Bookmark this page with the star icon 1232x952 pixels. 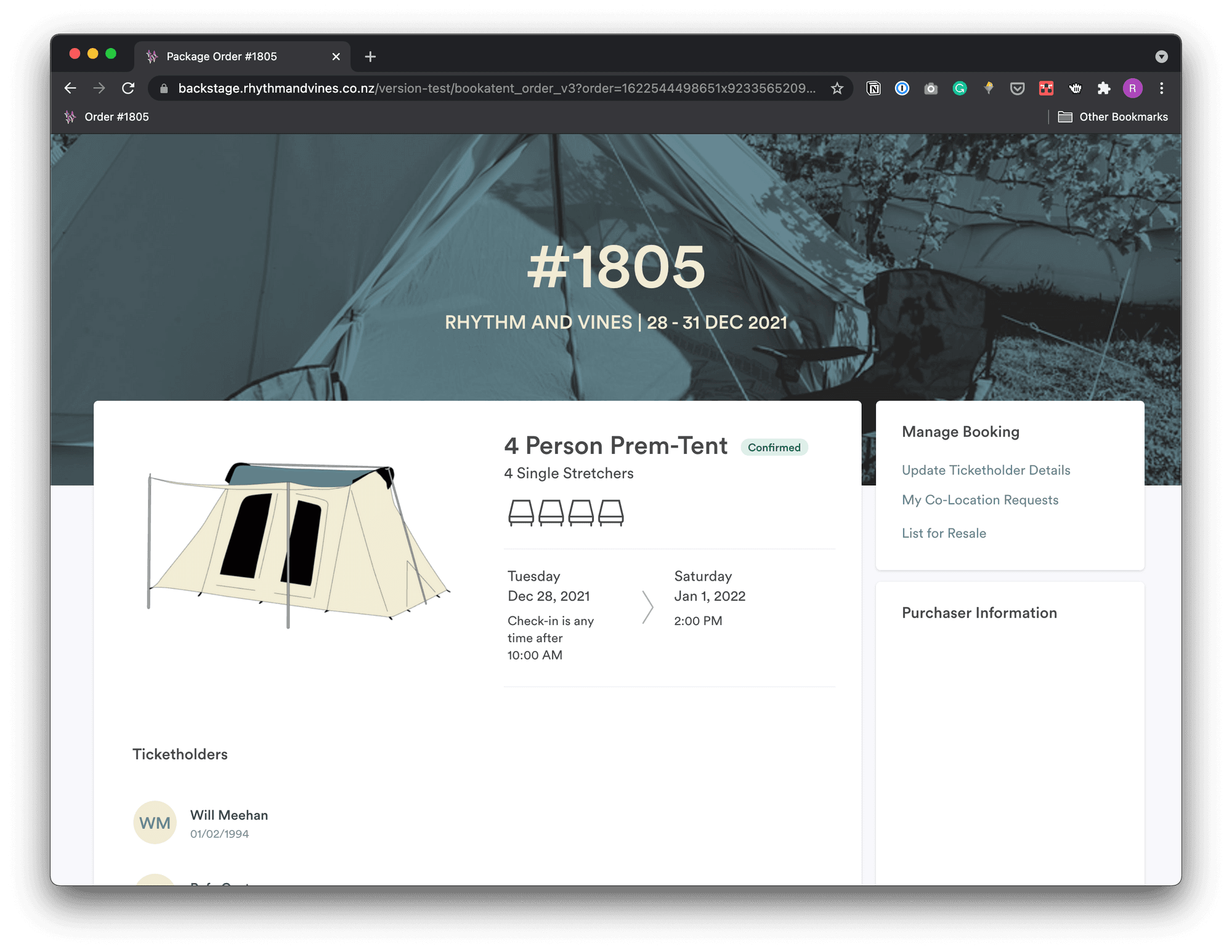click(x=837, y=89)
